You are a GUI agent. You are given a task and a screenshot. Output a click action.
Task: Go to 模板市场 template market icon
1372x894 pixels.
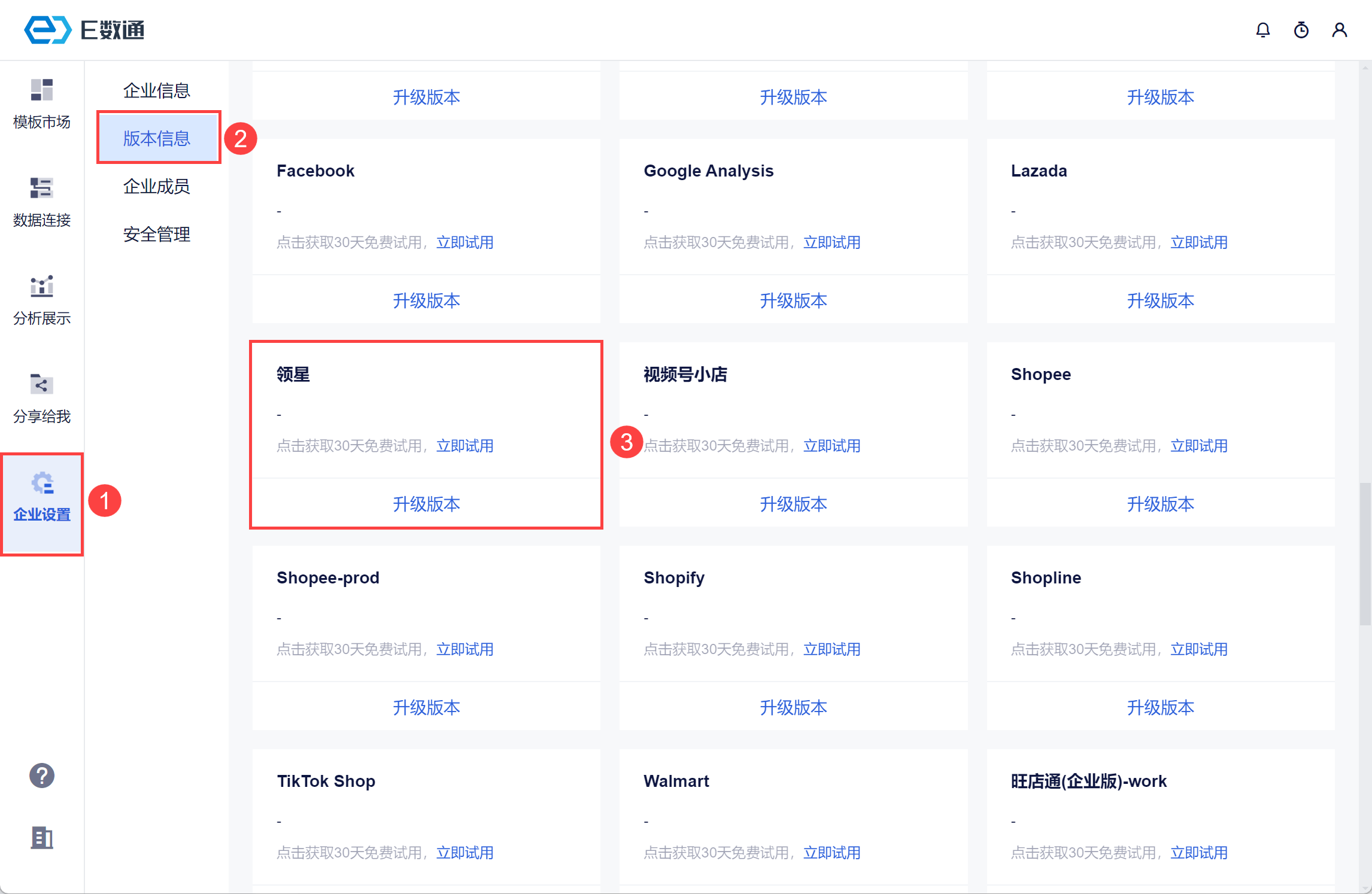coord(41,90)
